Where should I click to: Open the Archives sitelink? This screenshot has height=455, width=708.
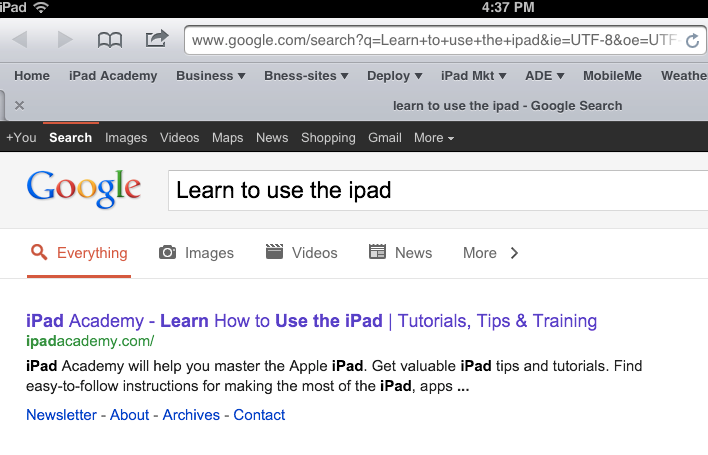coord(191,415)
